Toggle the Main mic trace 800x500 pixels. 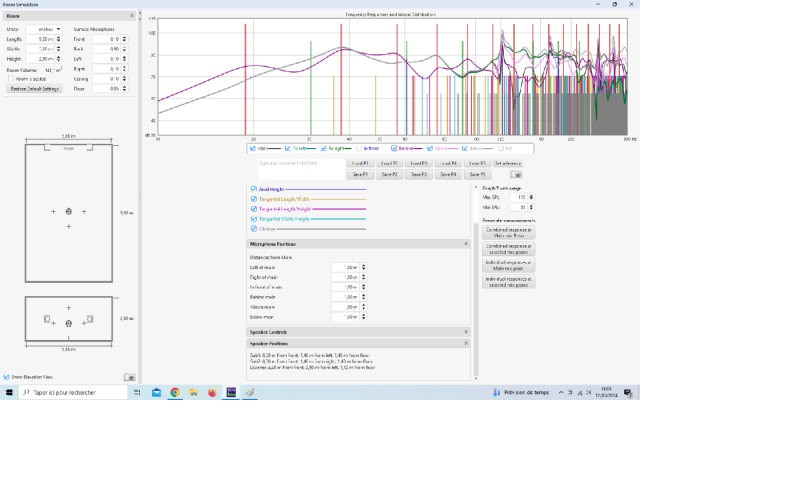pyautogui.click(x=253, y=148)
